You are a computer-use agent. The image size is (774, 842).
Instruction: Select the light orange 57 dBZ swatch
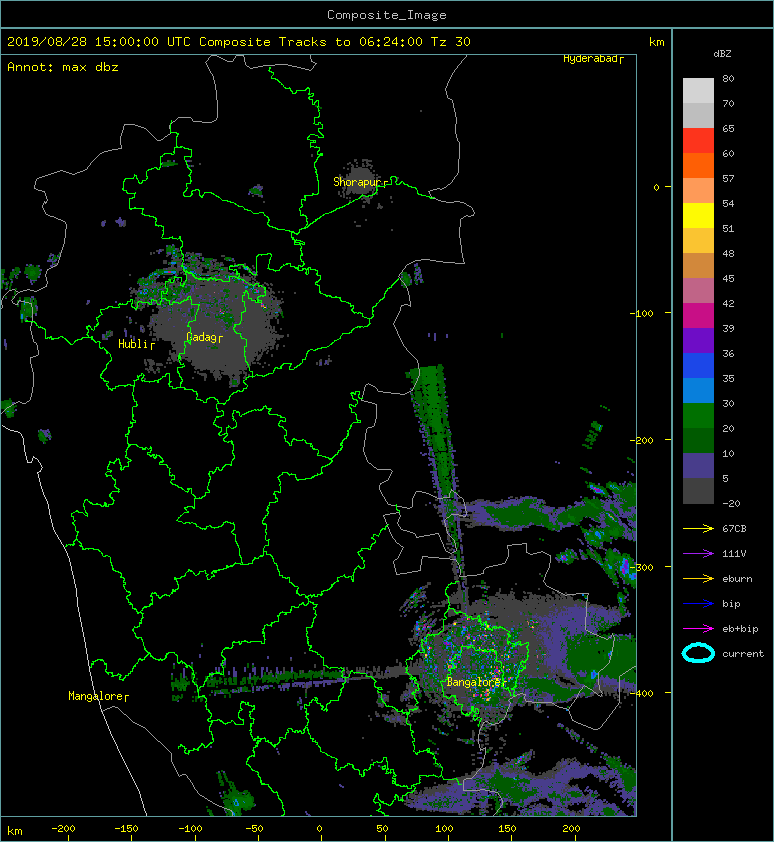click(x=698, y=190)
